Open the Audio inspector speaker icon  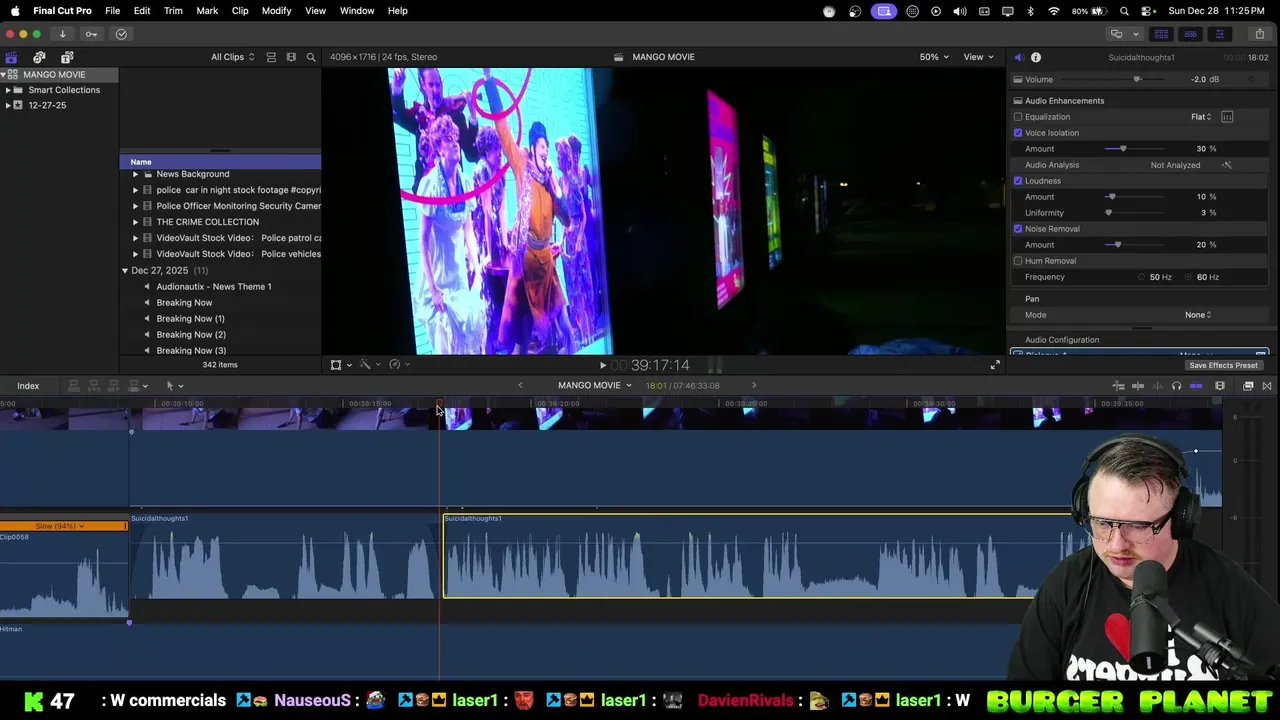click(1018, 57)
